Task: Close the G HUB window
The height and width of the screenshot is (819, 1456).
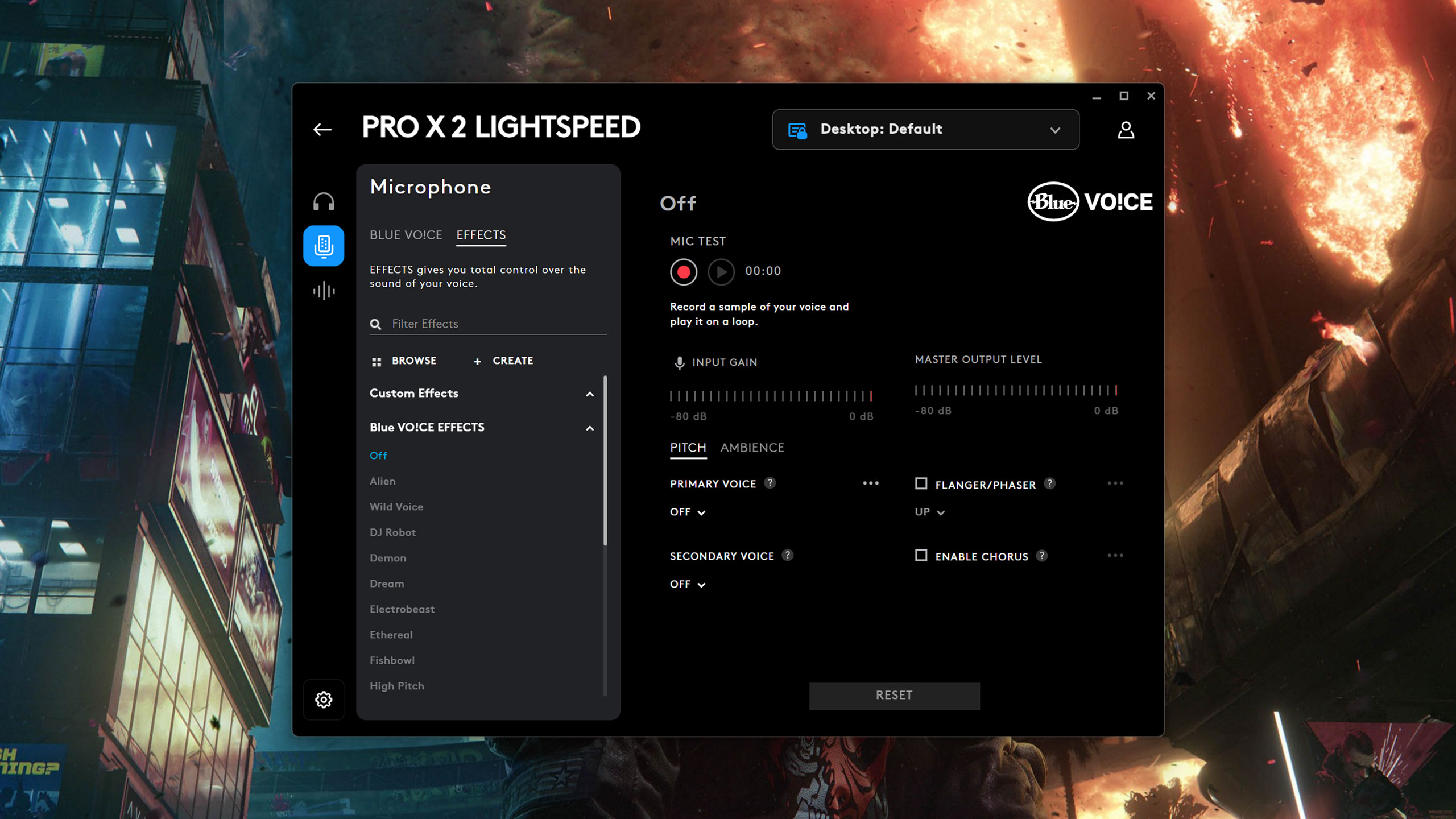Action: coord(1151,96)
